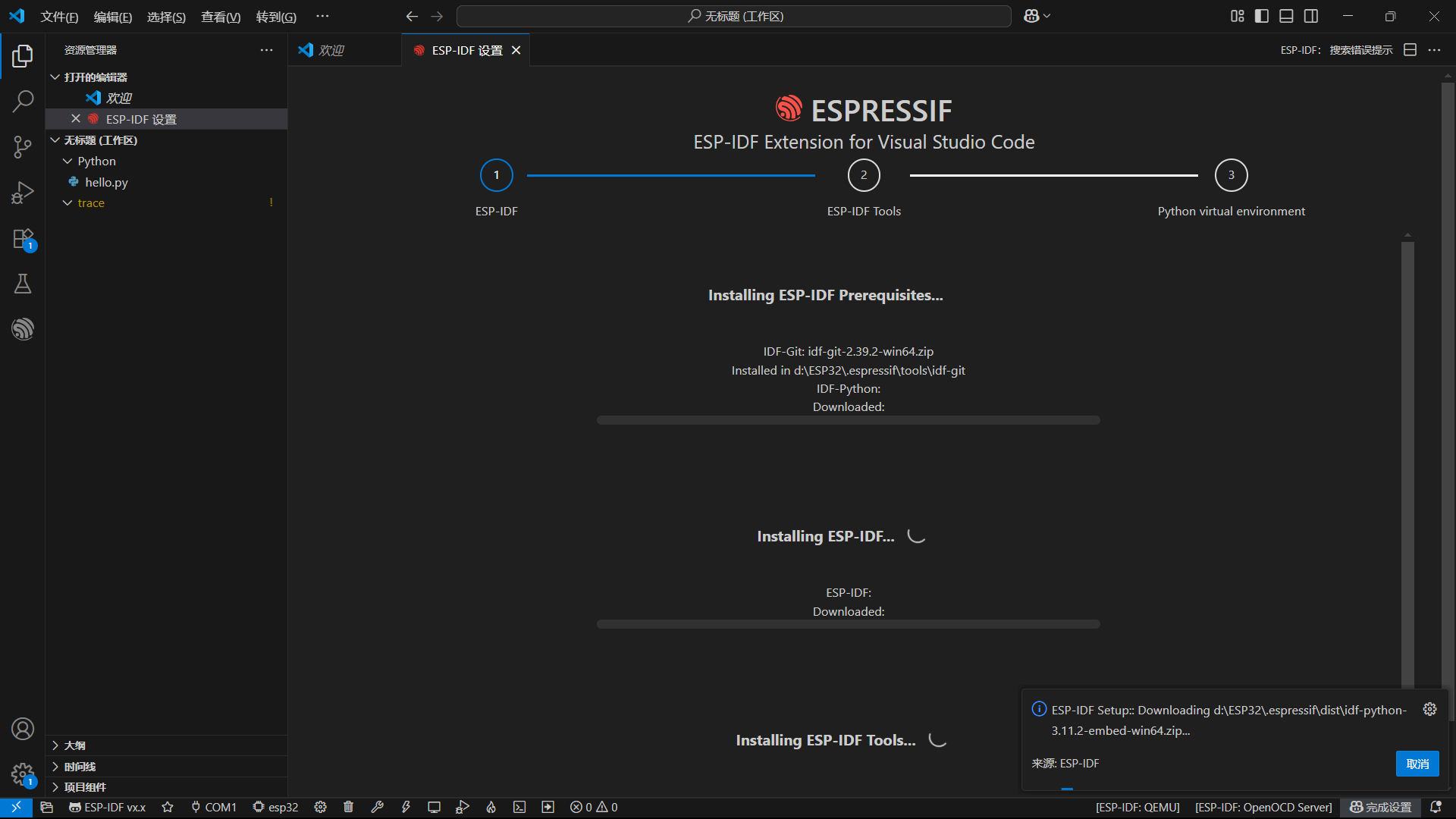
Task: Toggle the secondary sidebar visibility
Action: tap(1311, 16)
